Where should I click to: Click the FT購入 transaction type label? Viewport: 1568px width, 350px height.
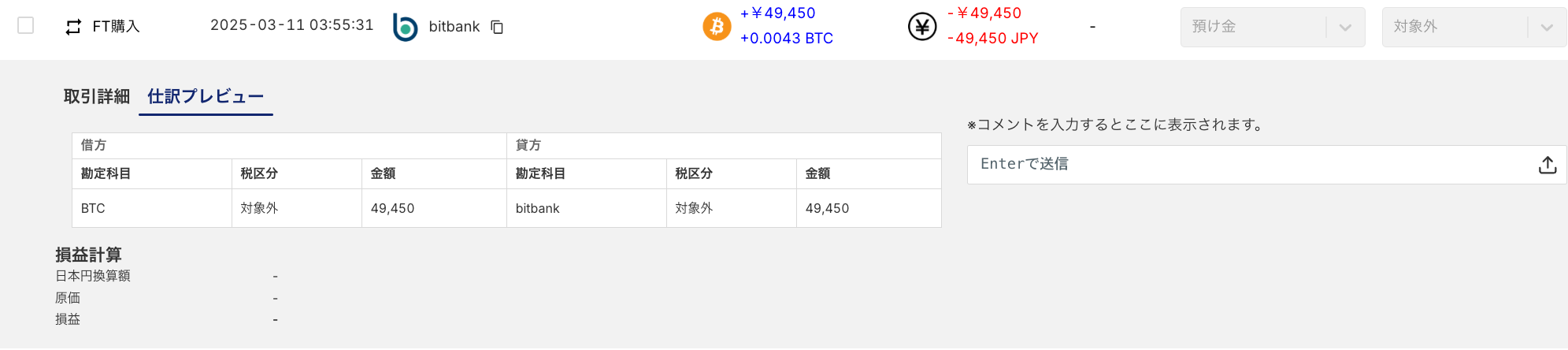[116, 27]
